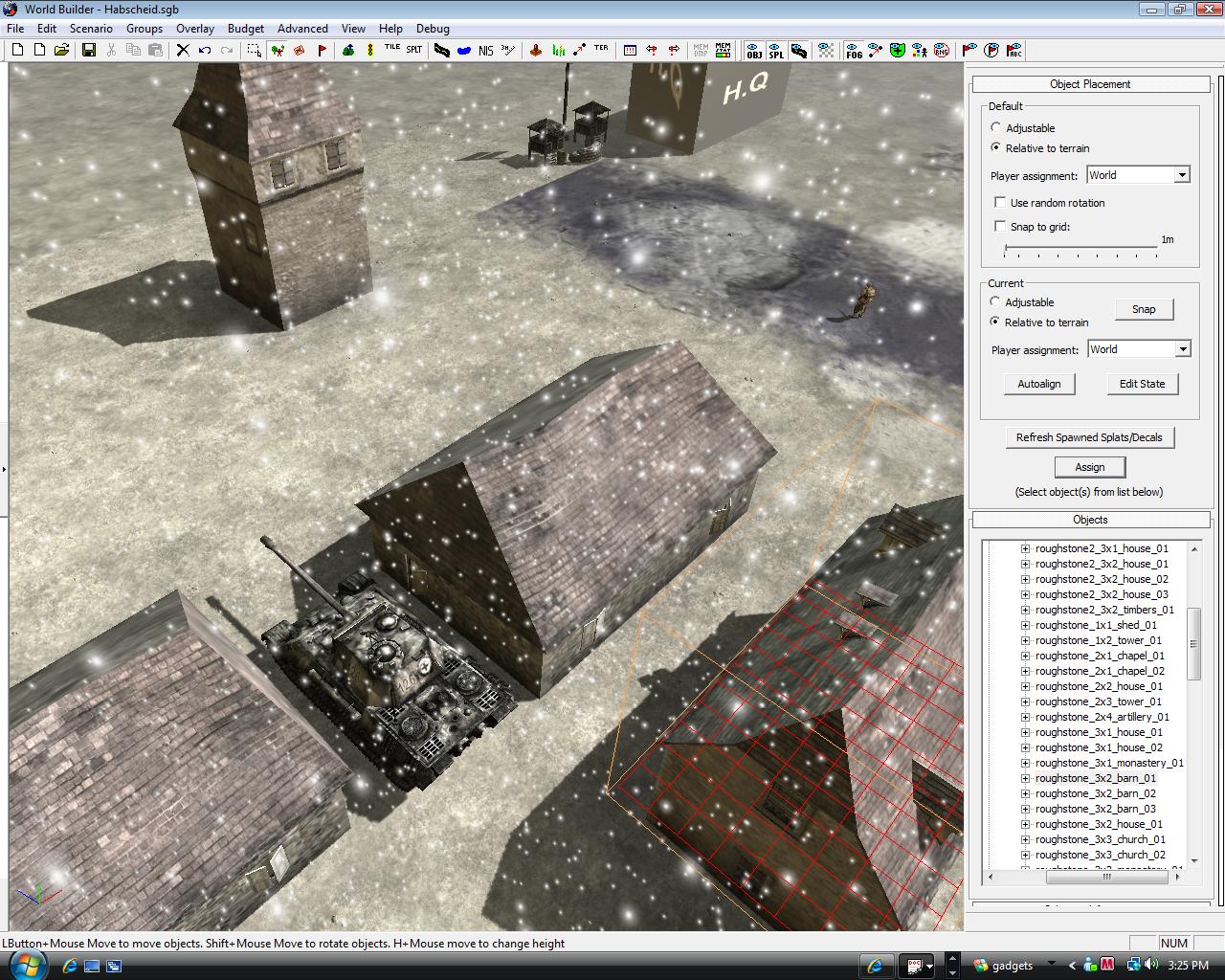Select roughstone_2x3_tower_01 in list
Viewport: 1225px width, 980px height.
click(x=1098, y=702)
